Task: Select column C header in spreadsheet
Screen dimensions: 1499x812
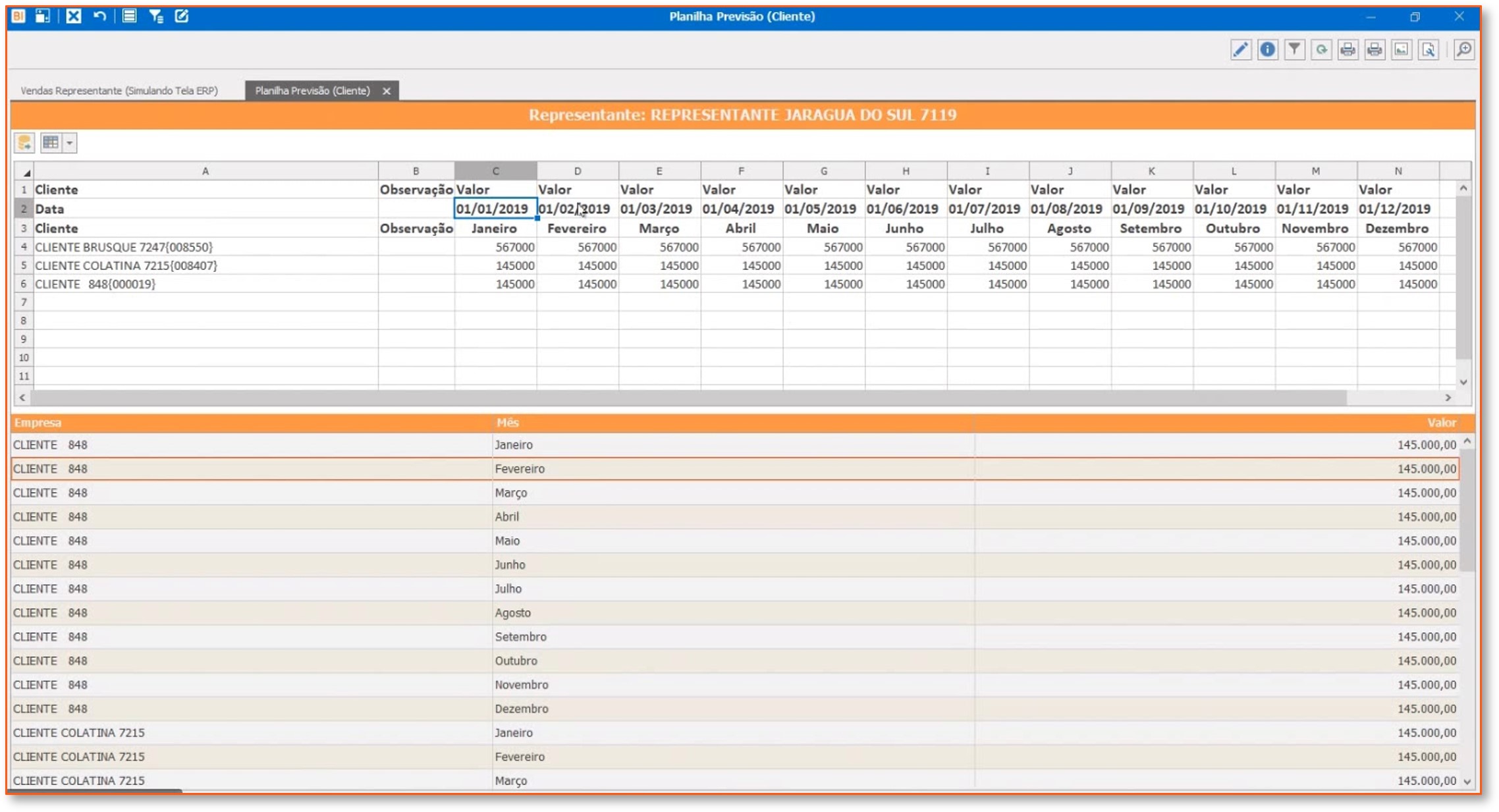Action: (x=495, y=171)
